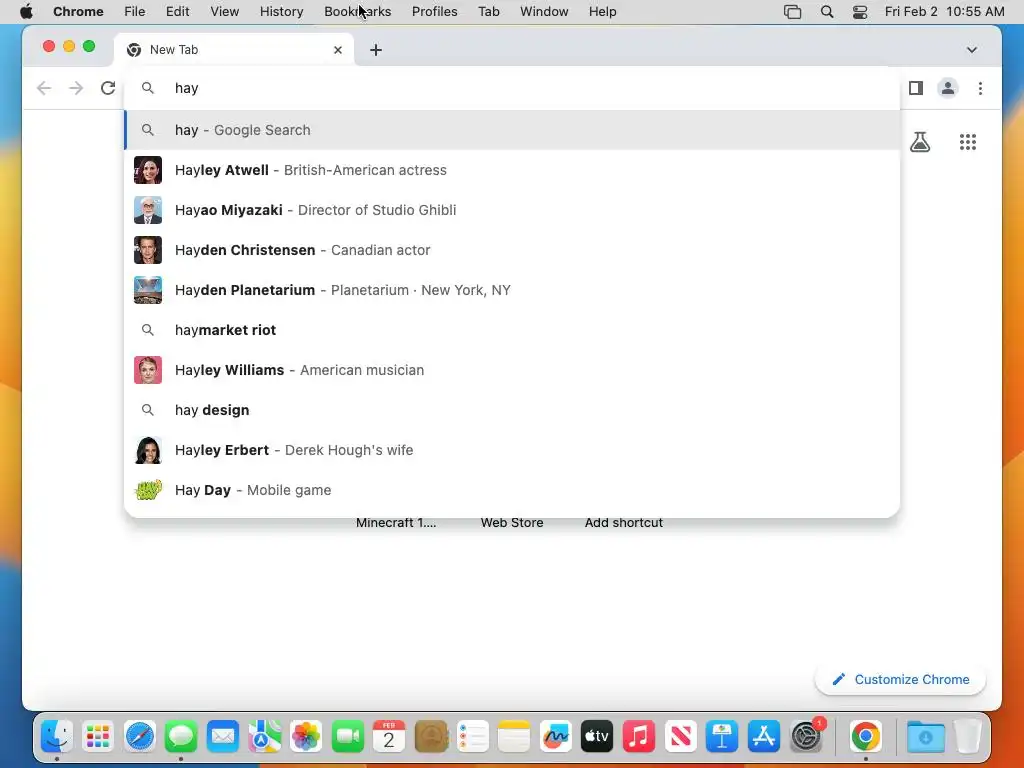
Task: Open the Google apps grid icon
Action: [968, 142]
